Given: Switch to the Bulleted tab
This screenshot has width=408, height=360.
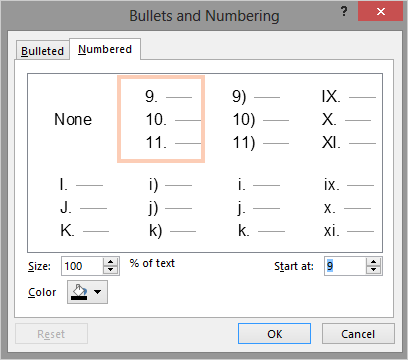Looking at the screenshot, I should coord(42,51).
